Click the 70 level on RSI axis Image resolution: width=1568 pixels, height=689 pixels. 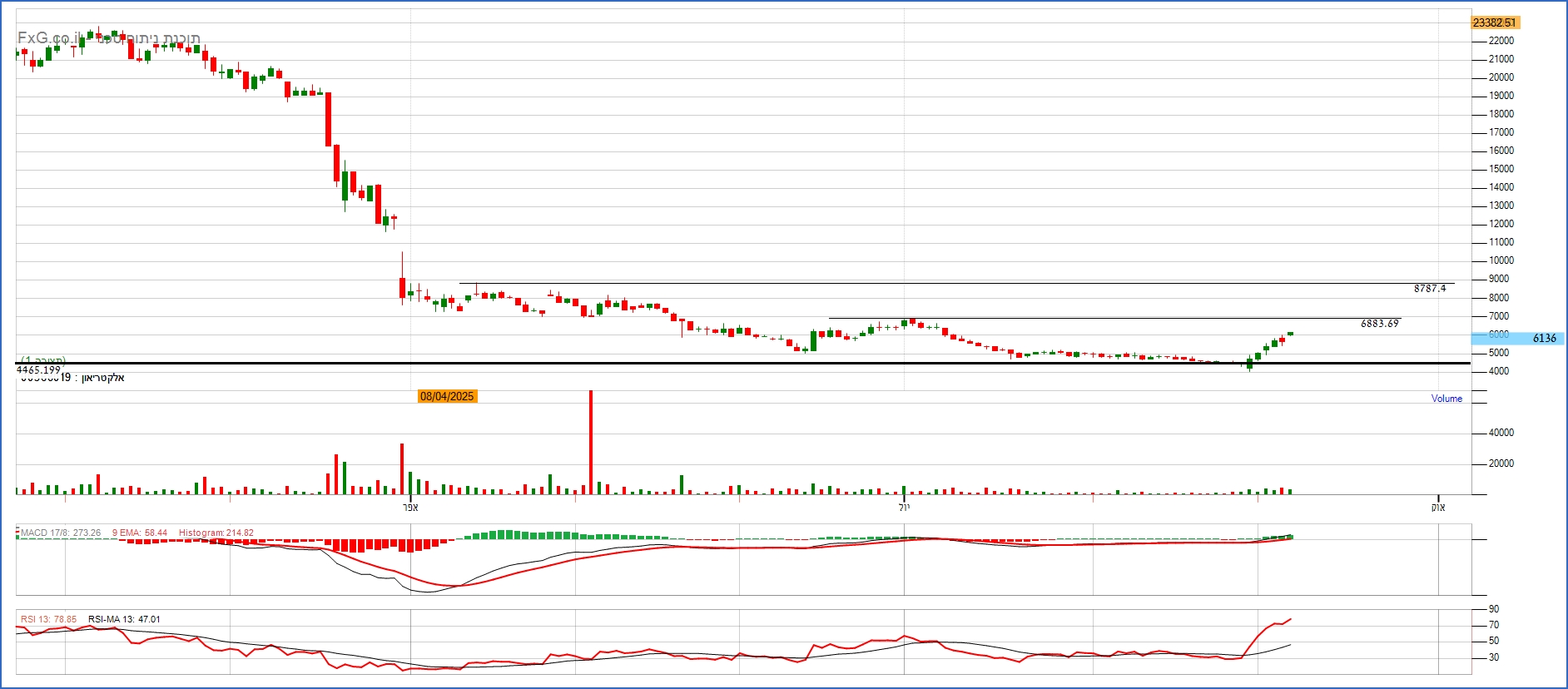(1494, 625)
